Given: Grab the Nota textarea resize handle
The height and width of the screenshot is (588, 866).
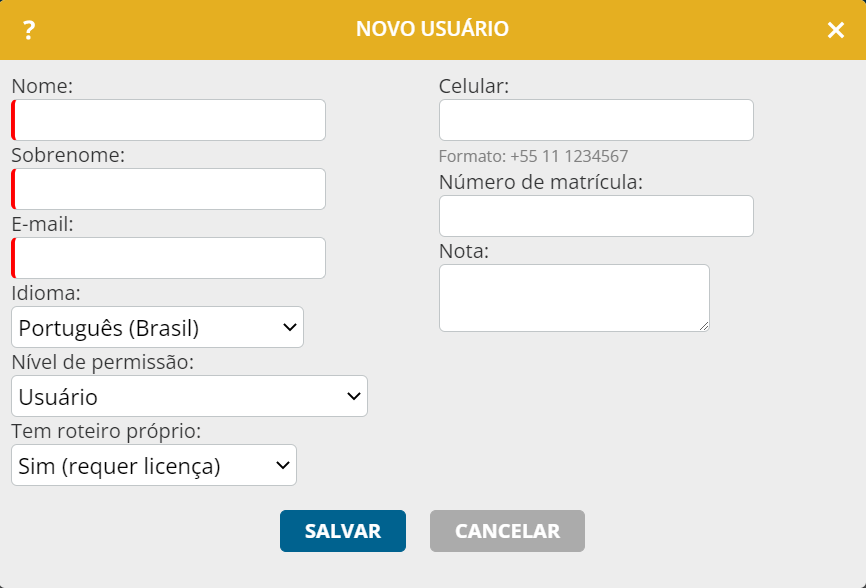Looking at the screenshot, I should [704, 326].
